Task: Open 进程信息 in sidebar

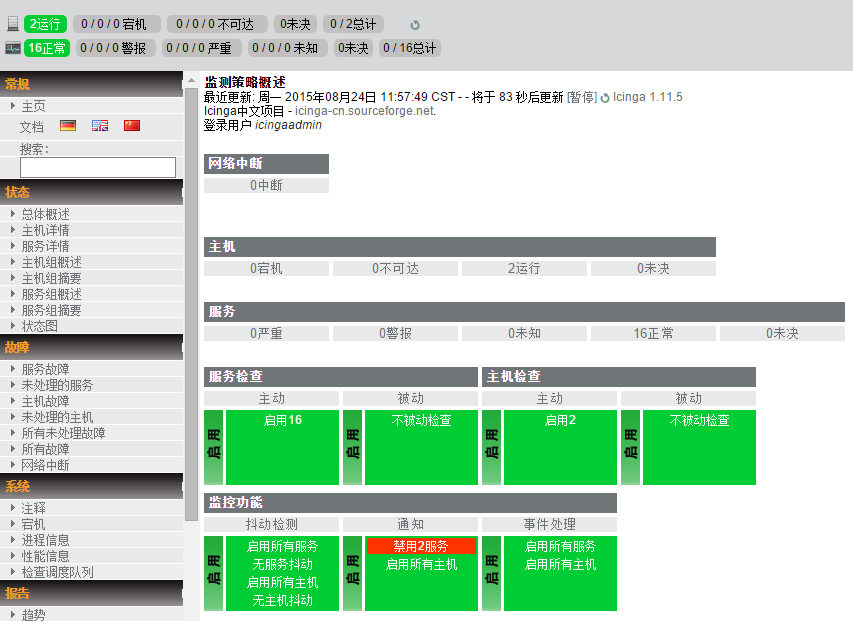Action: click(46, 540)
